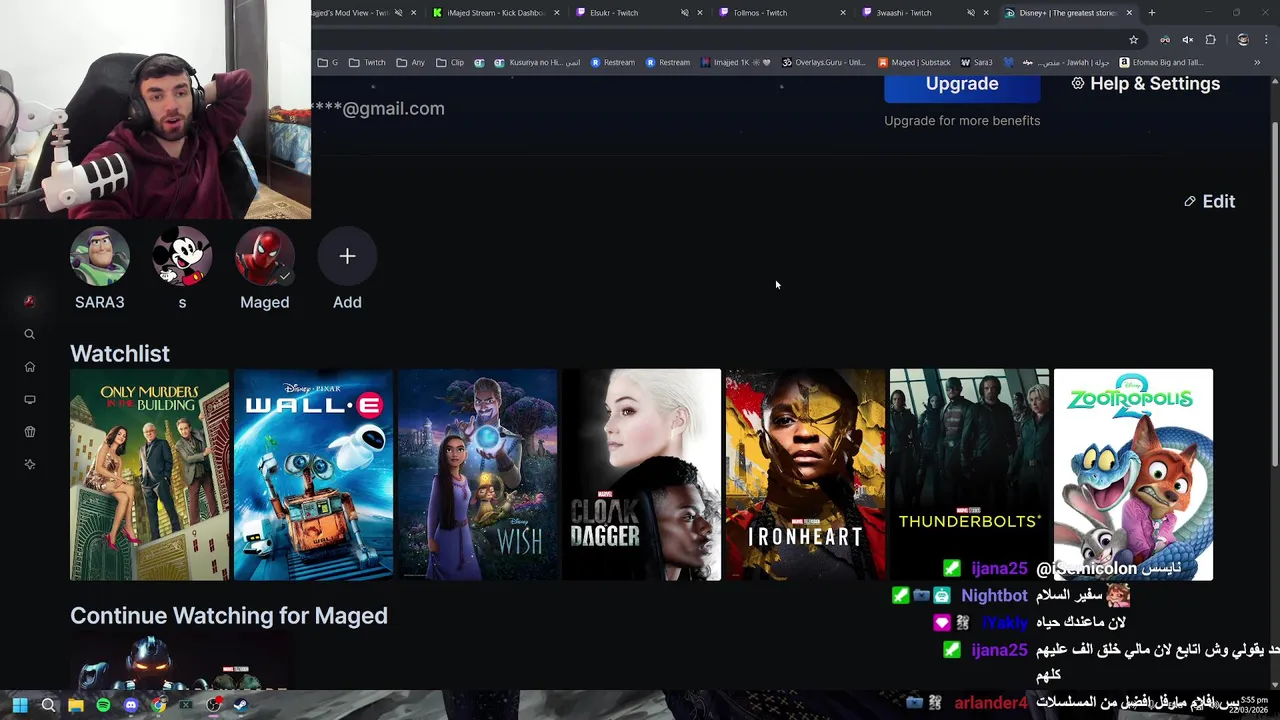Click the Watchlist section heading

[x=120, y=354]
